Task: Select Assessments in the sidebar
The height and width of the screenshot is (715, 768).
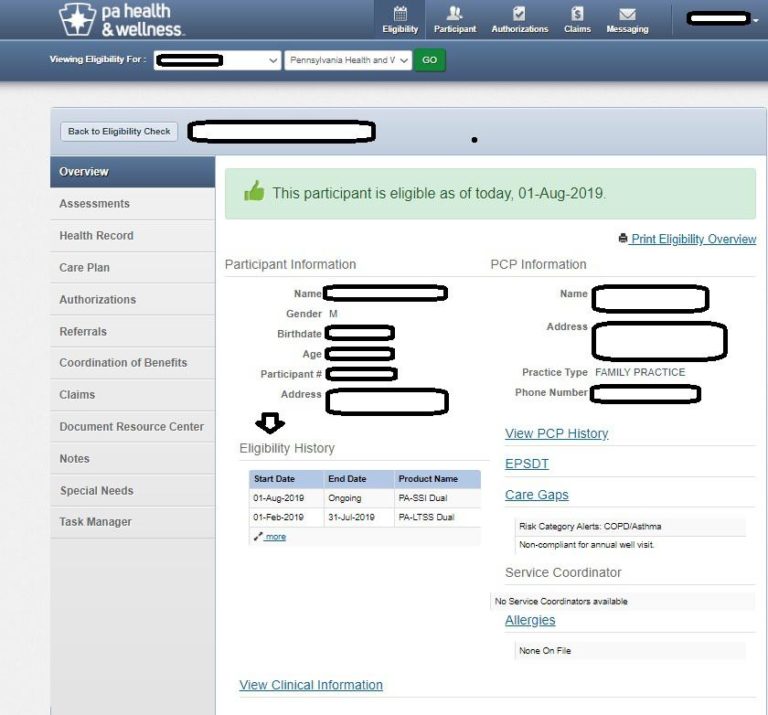Action: (94, 204)
